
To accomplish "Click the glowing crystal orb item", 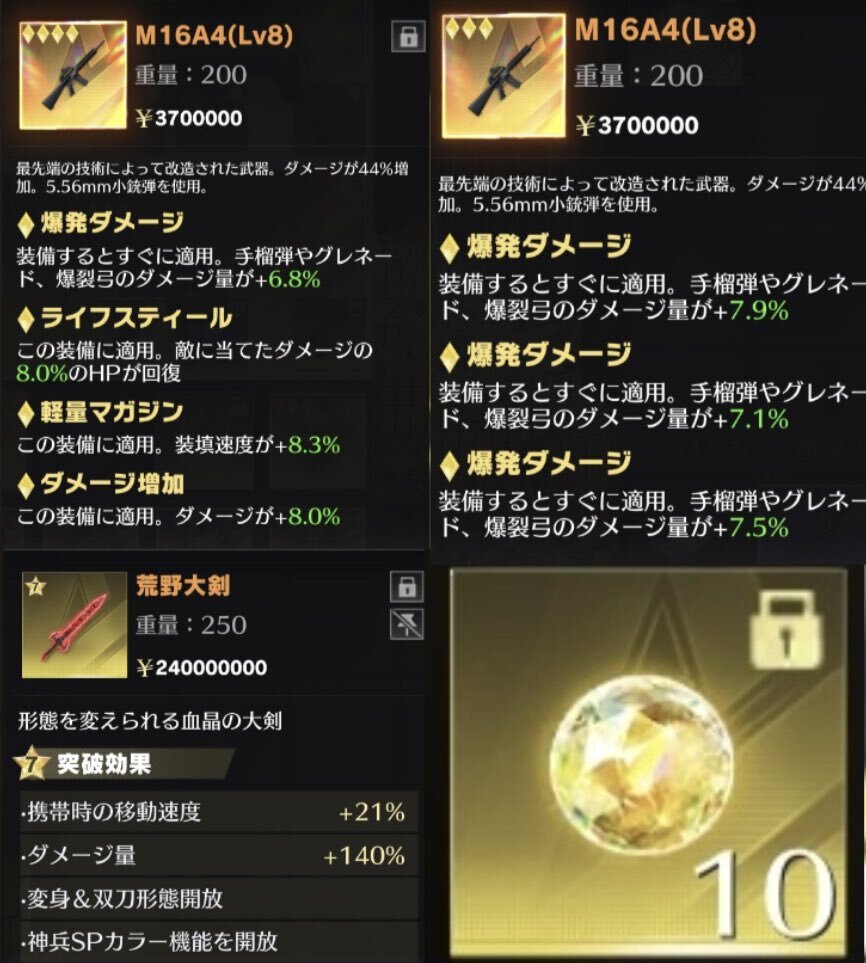I will point(642,763).
